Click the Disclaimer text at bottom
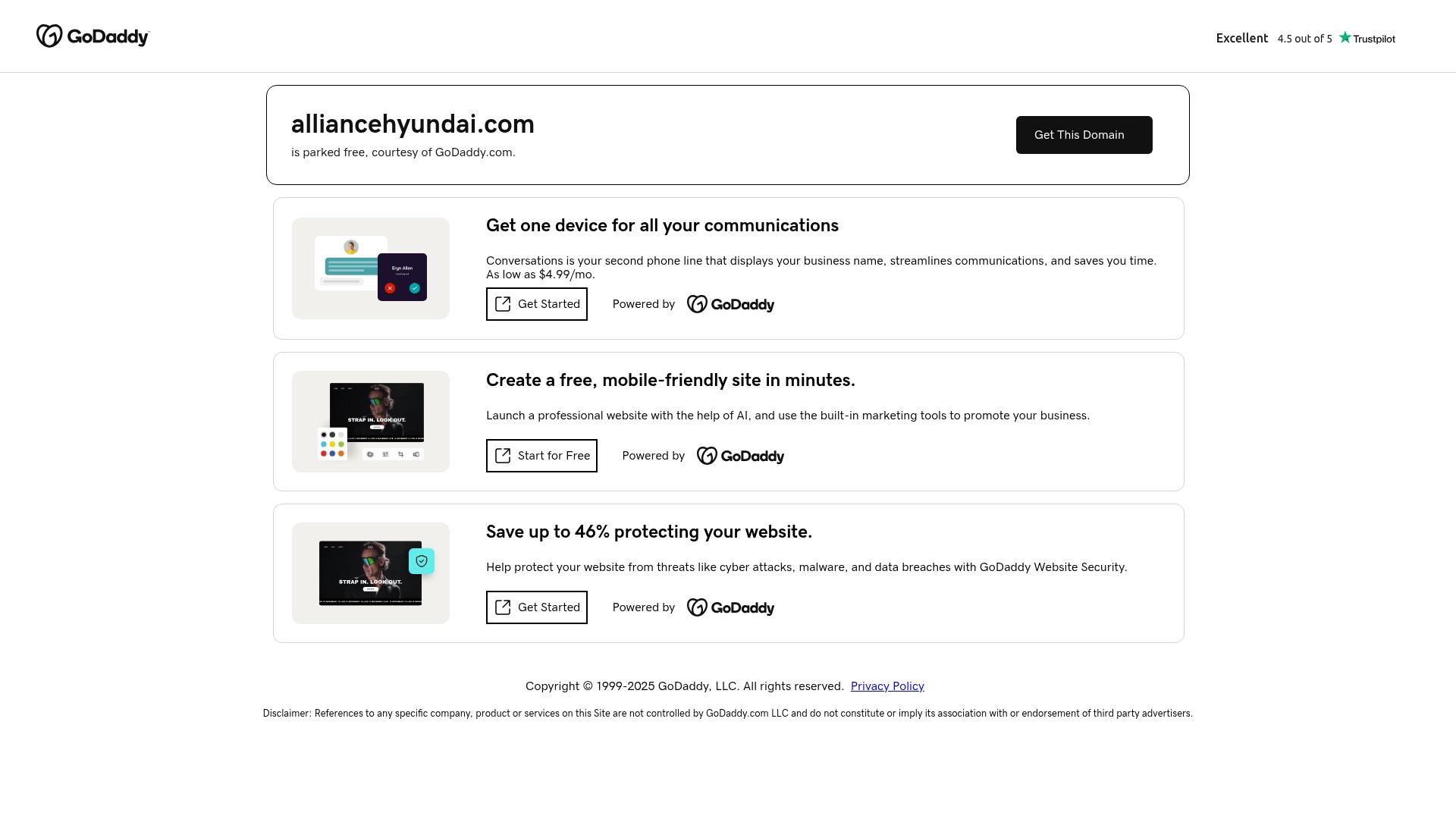The width and height of the screenshot is (1456, 819). click(x=728, y=714)
